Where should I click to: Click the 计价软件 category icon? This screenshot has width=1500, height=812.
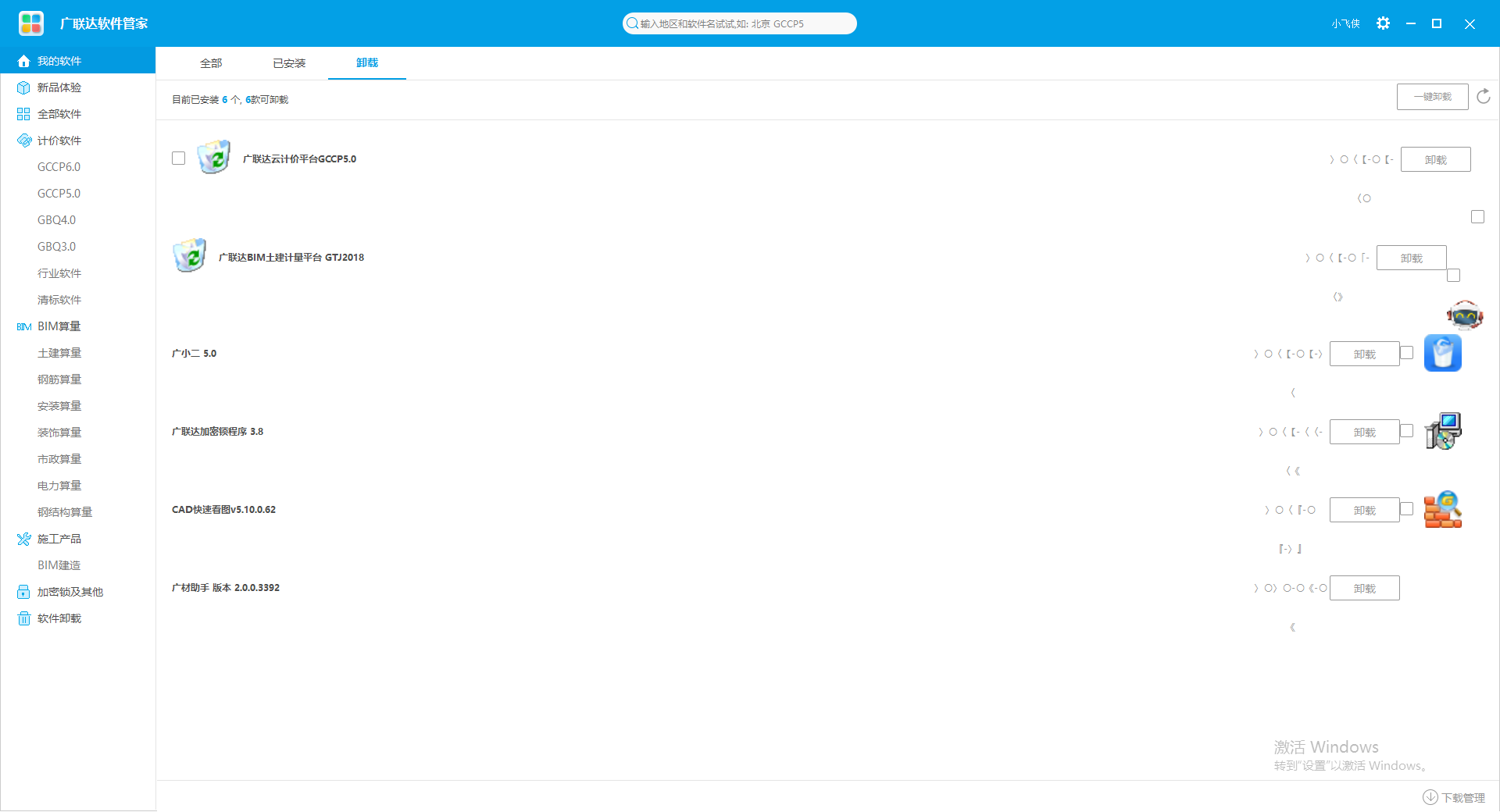(23, 141)
